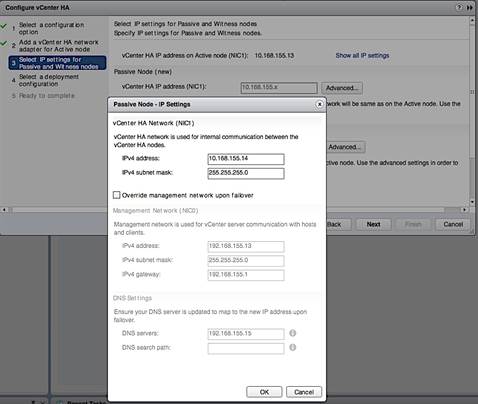Click the vCenter HA Network (NIC1) heading

tap(153, 123)
